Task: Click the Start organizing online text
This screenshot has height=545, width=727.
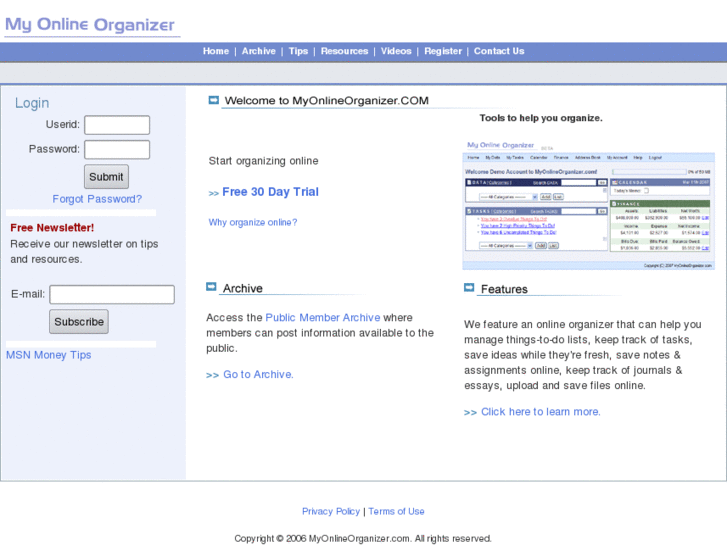Action: point(263,161)
